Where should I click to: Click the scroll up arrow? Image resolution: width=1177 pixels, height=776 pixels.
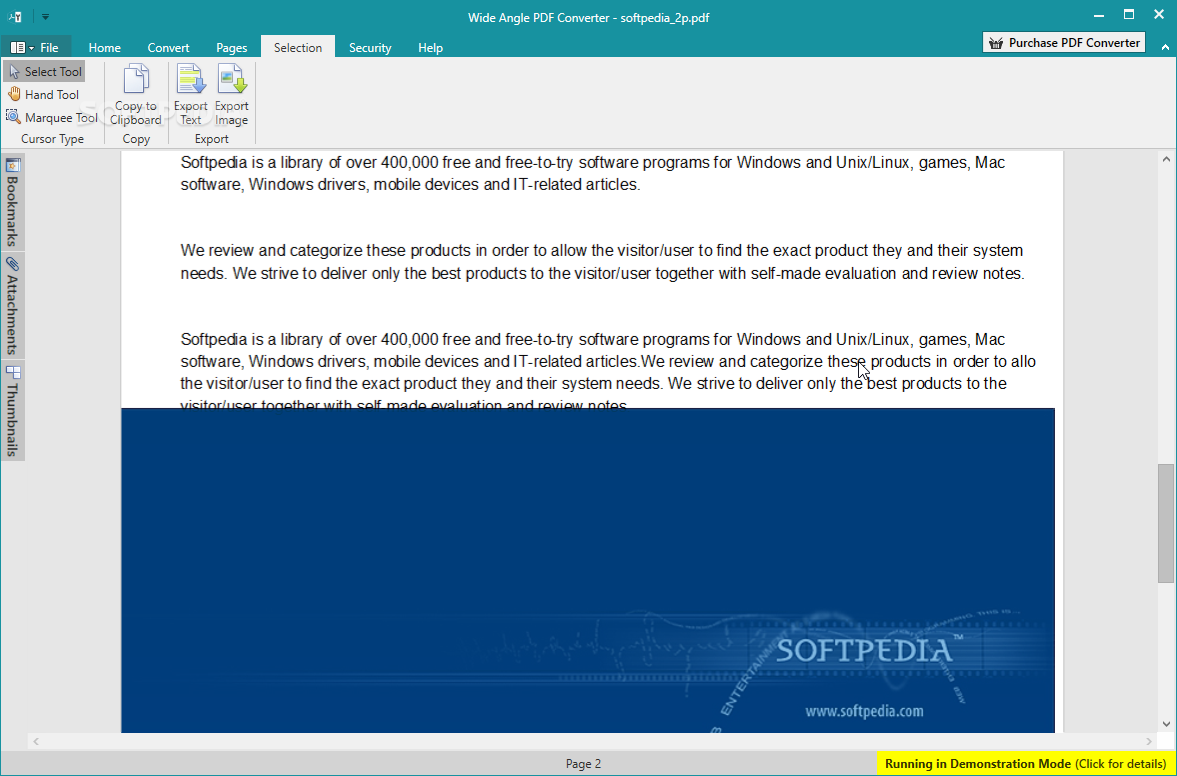tap(1166, 159)
